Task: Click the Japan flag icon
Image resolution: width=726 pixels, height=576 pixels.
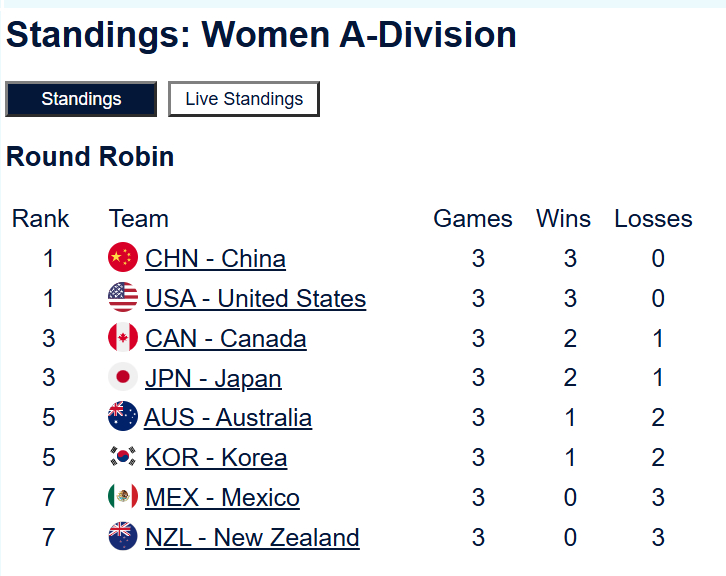Action: (122, 378)
